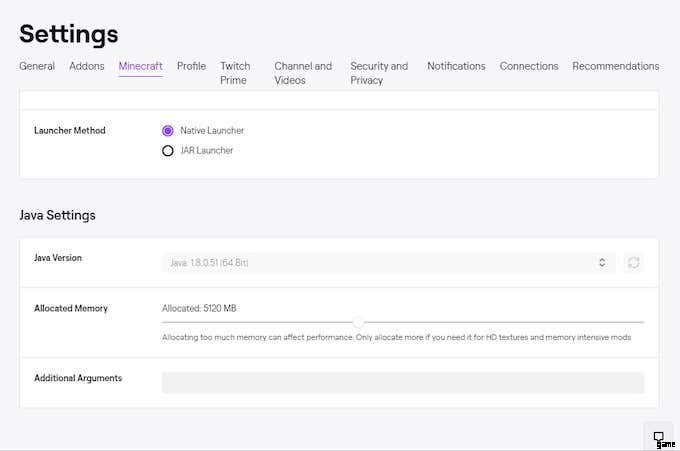Screen dimensions: 680x451
Task: Click the Java version refresh icon
Action: click(632, 263)
